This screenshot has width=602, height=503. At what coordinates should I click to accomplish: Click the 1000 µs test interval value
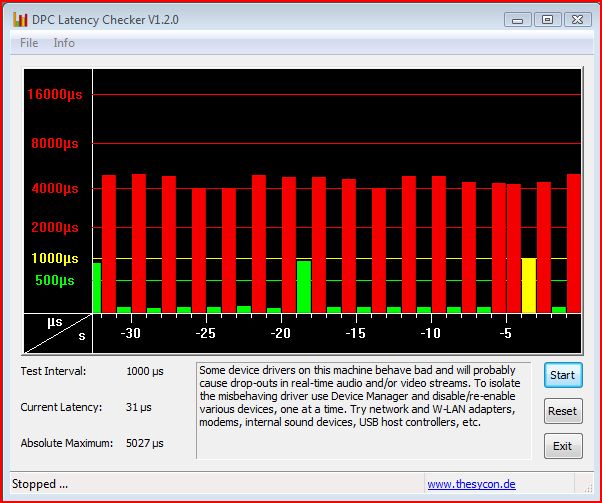(145, 371)
